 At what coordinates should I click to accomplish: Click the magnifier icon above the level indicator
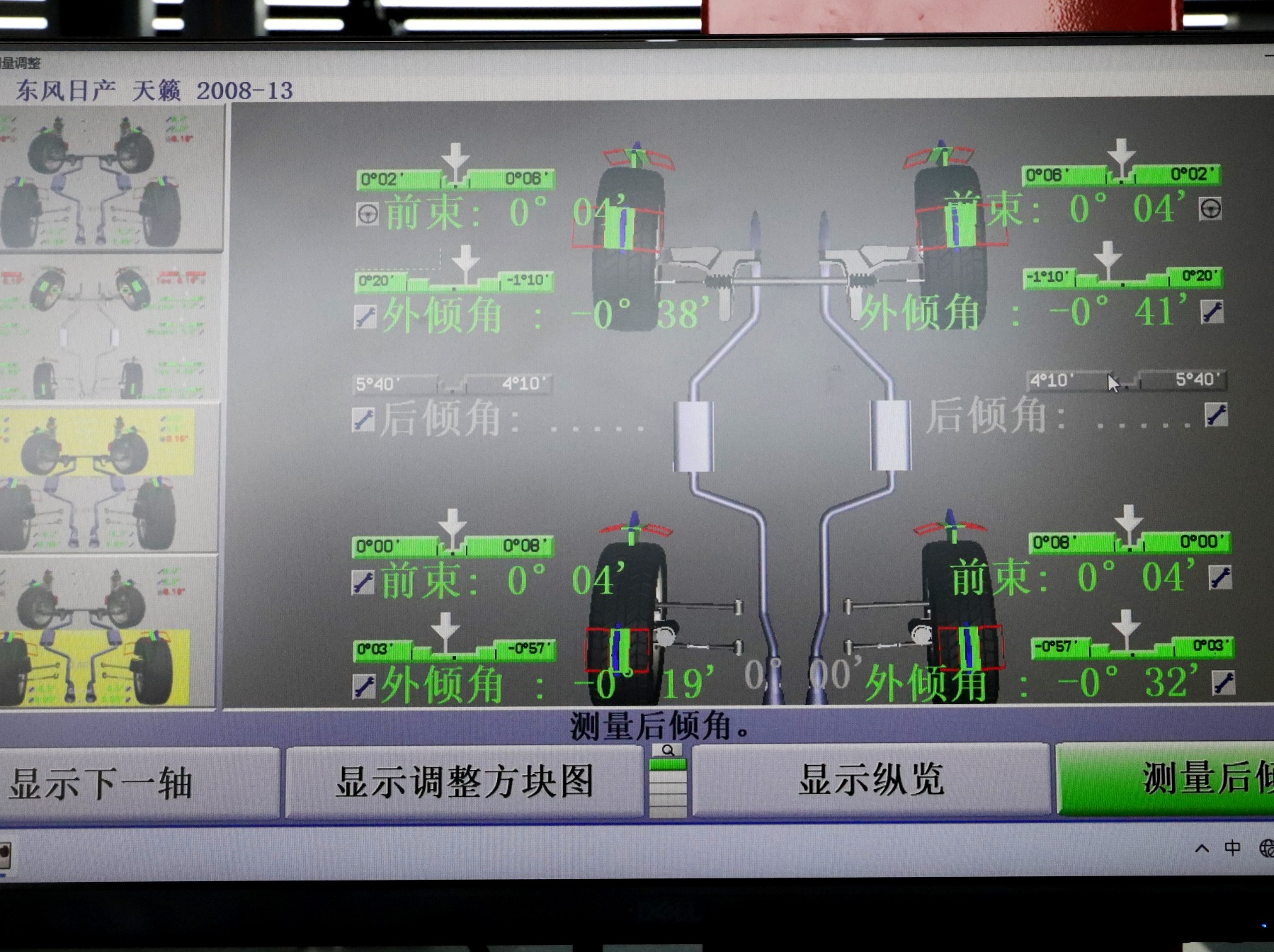click(x=668, y=750)
